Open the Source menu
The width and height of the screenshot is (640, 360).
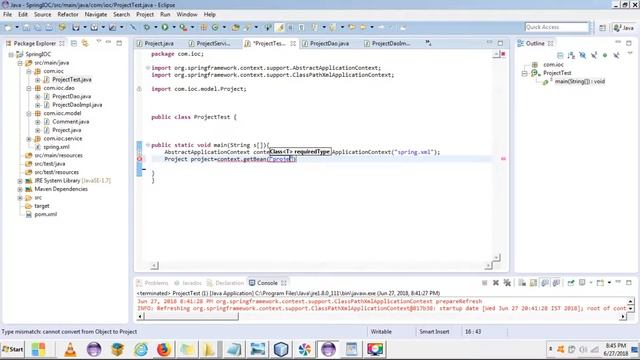point(42,14)
